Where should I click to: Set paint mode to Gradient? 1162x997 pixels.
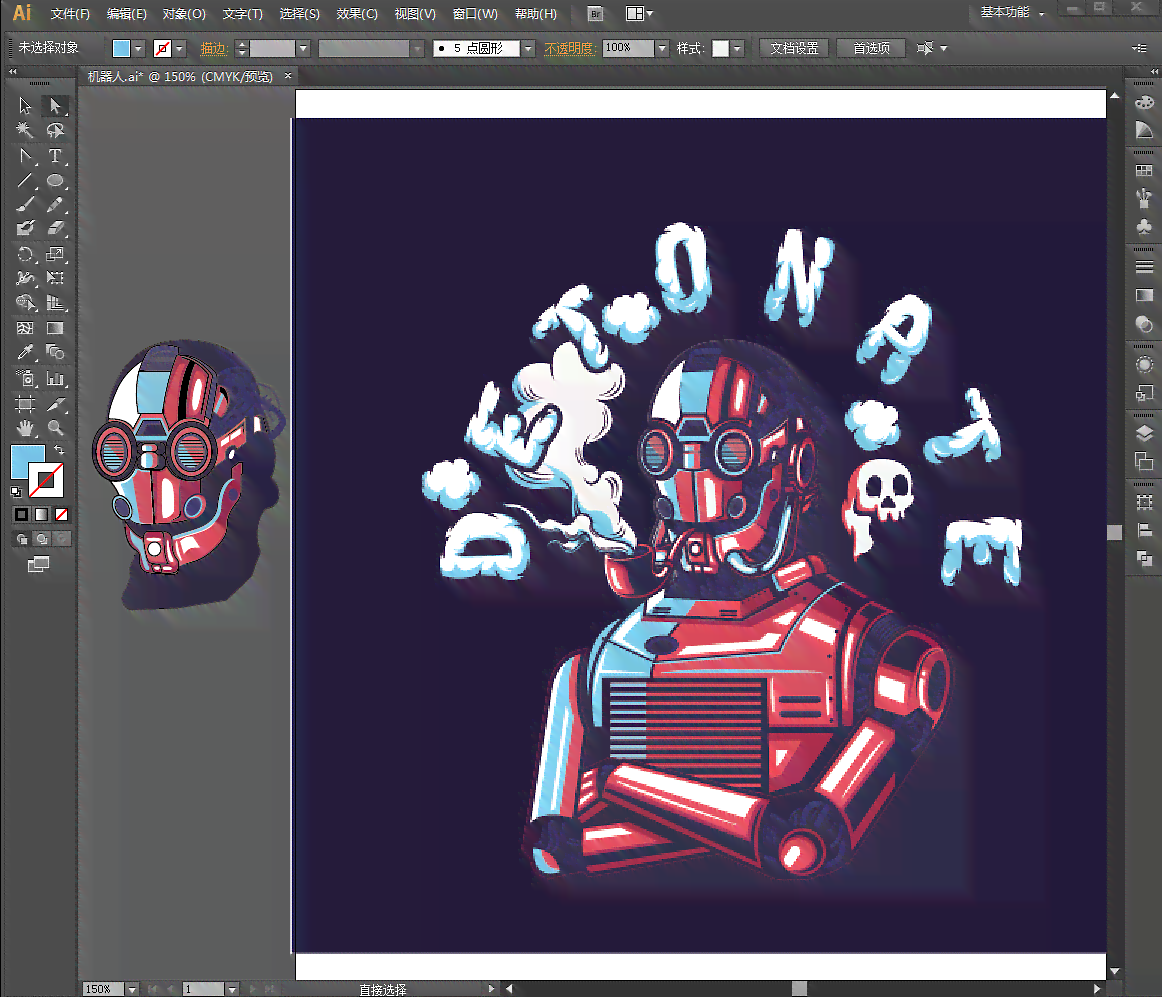tap(42, 514)
